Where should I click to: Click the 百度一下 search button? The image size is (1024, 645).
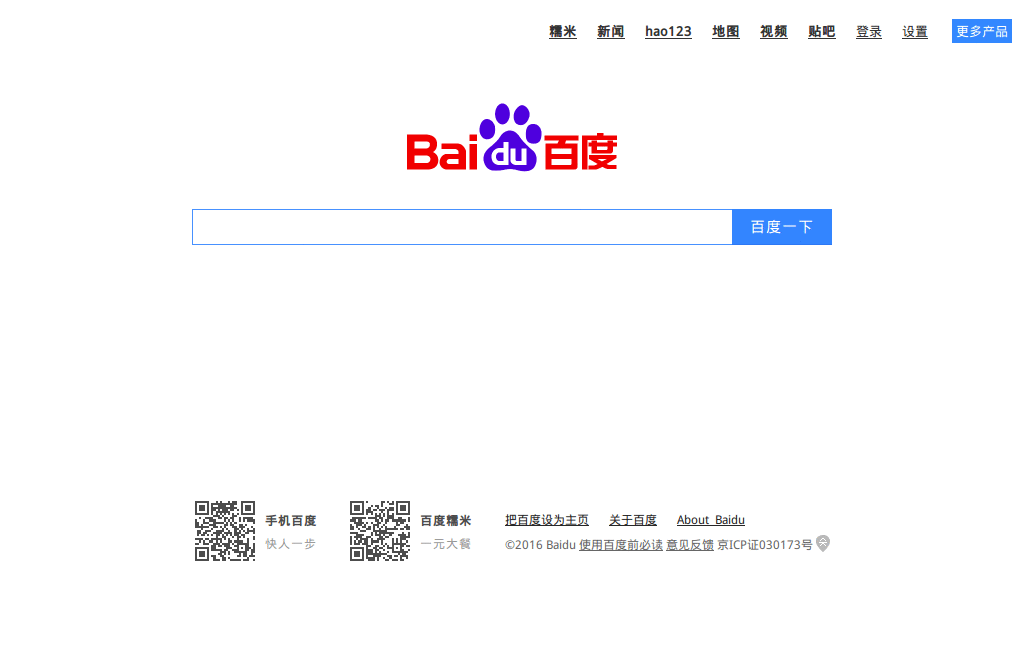point(782,227)
